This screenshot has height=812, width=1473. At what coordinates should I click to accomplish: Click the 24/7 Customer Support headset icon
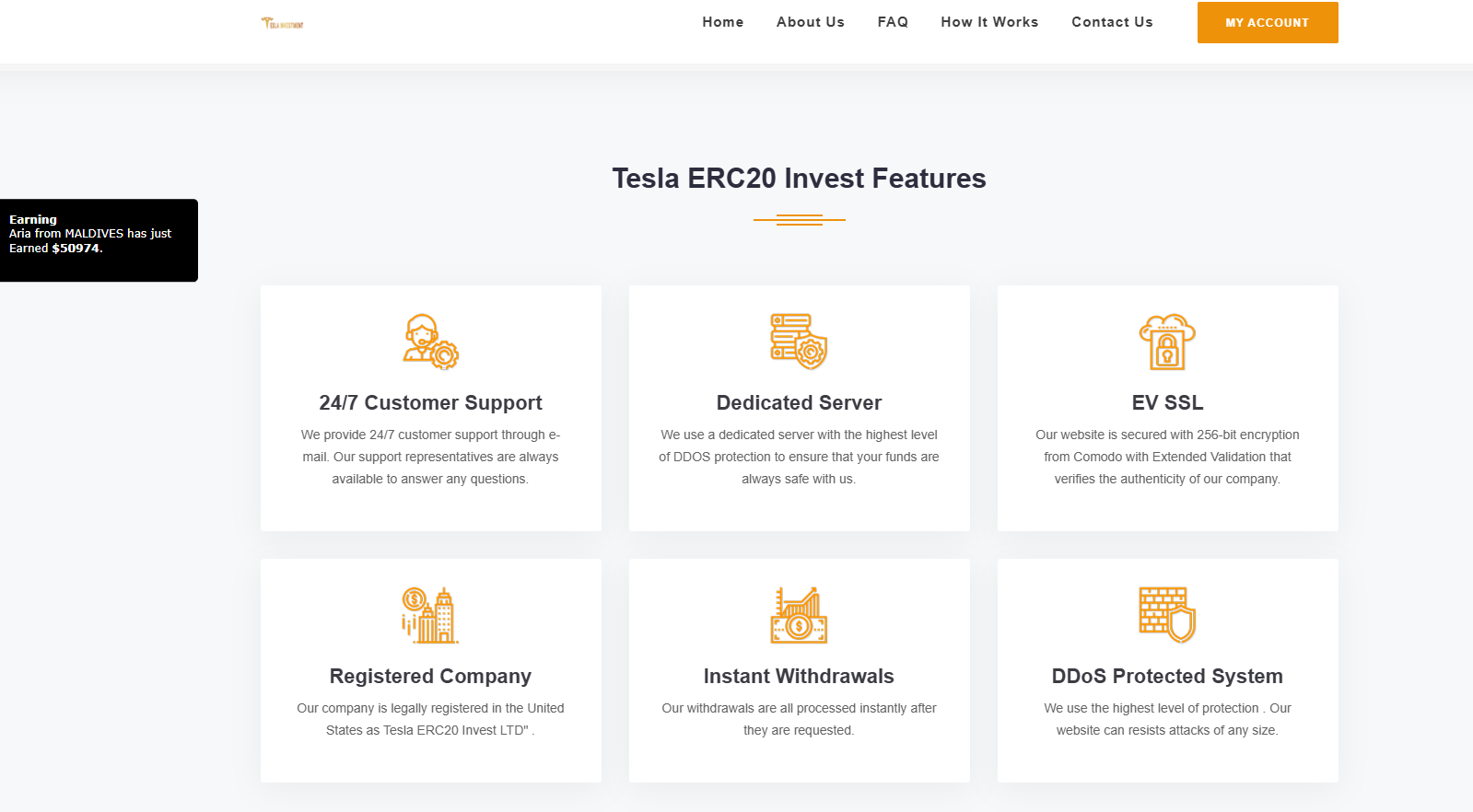click(430, 342)
